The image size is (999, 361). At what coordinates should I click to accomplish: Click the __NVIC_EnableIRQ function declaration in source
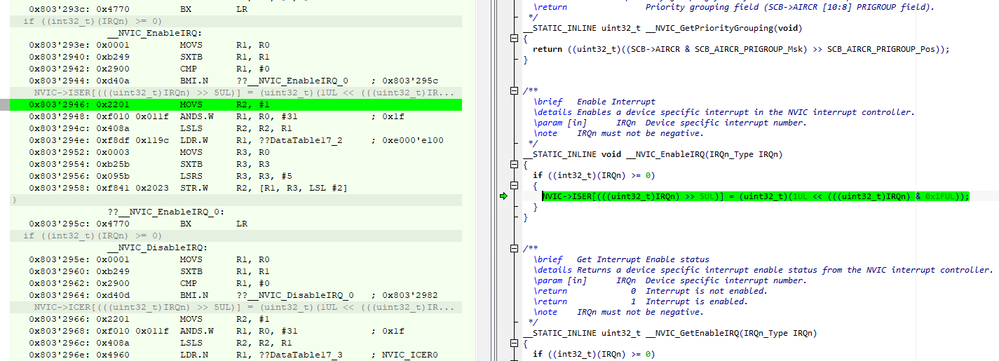(x=652, y=155)
